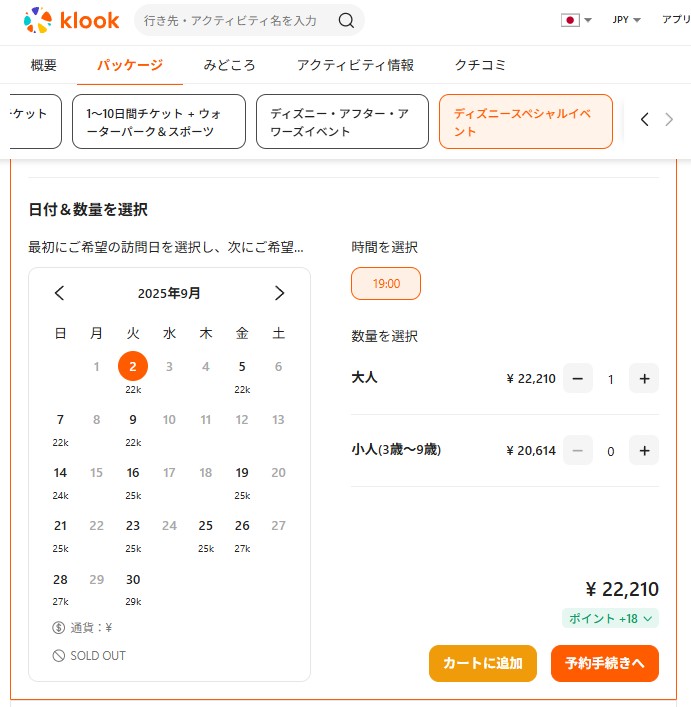Click the 数量を選択 label
The image size is (691, 707).
384,336
